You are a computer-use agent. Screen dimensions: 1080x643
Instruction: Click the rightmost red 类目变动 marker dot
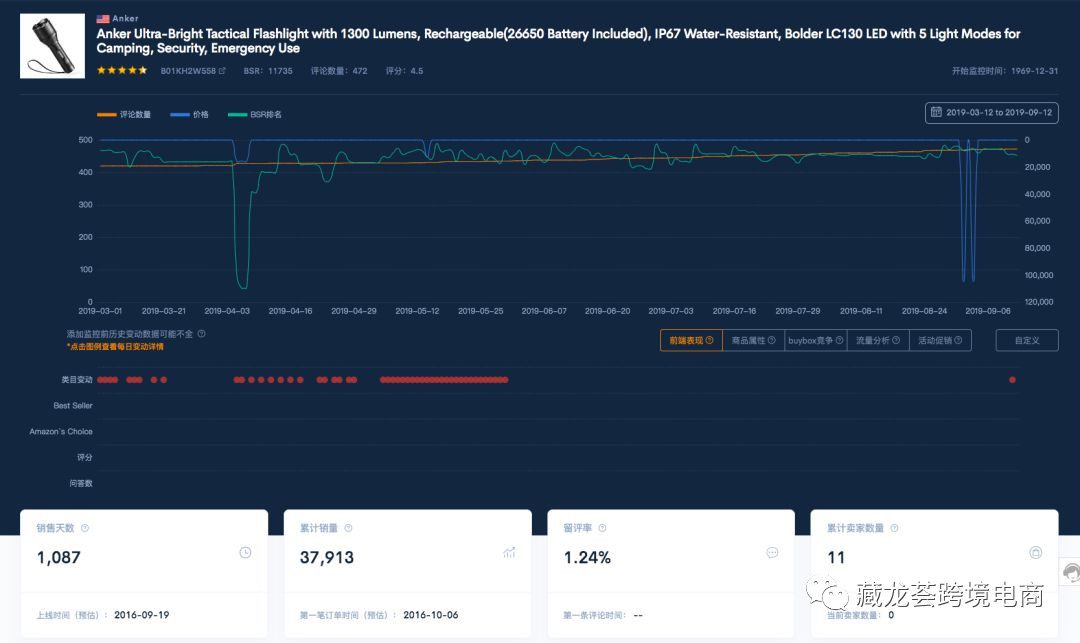1012,380
